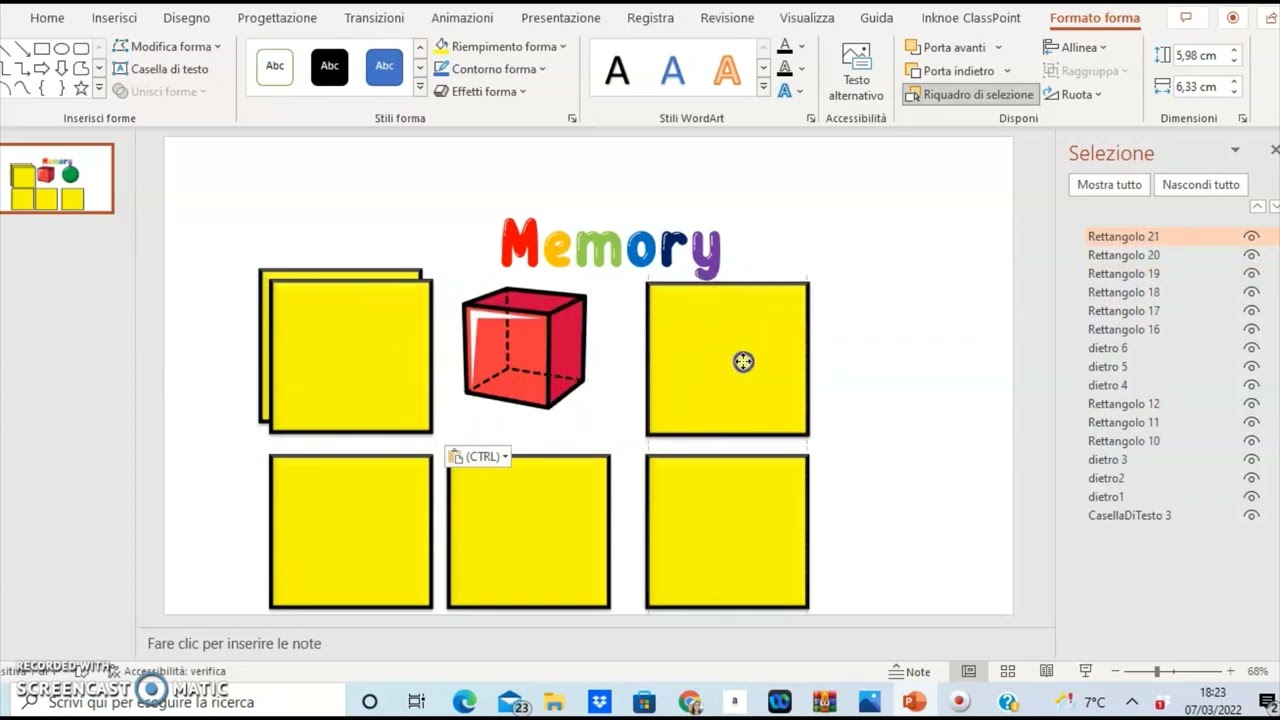Hide Rettangolo 20 with eye icon
1280x720 pixels.
coord(1251,255)
